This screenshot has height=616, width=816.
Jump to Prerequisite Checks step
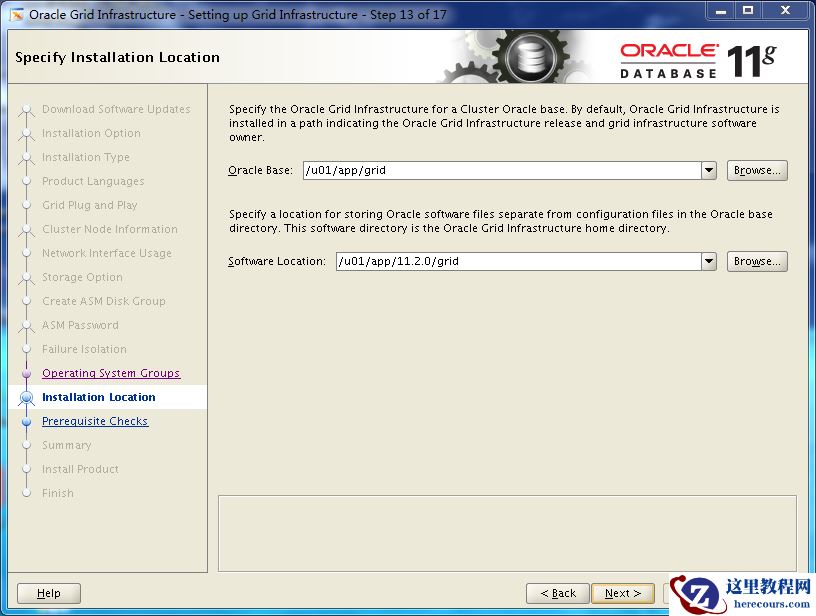(95, 421)
